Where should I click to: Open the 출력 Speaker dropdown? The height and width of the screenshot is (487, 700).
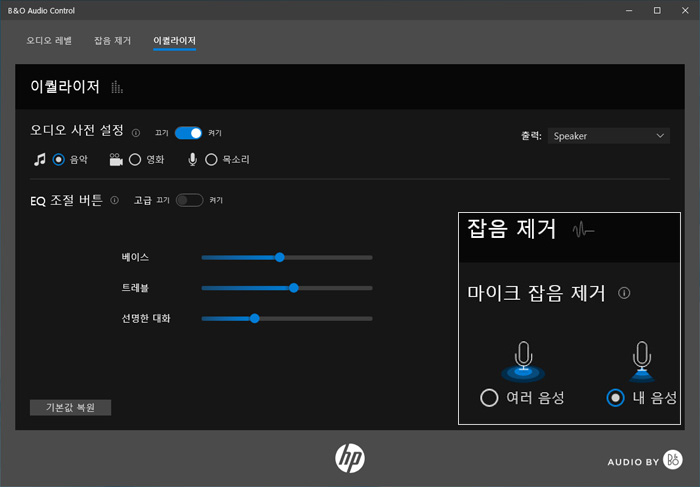point(608,135)
